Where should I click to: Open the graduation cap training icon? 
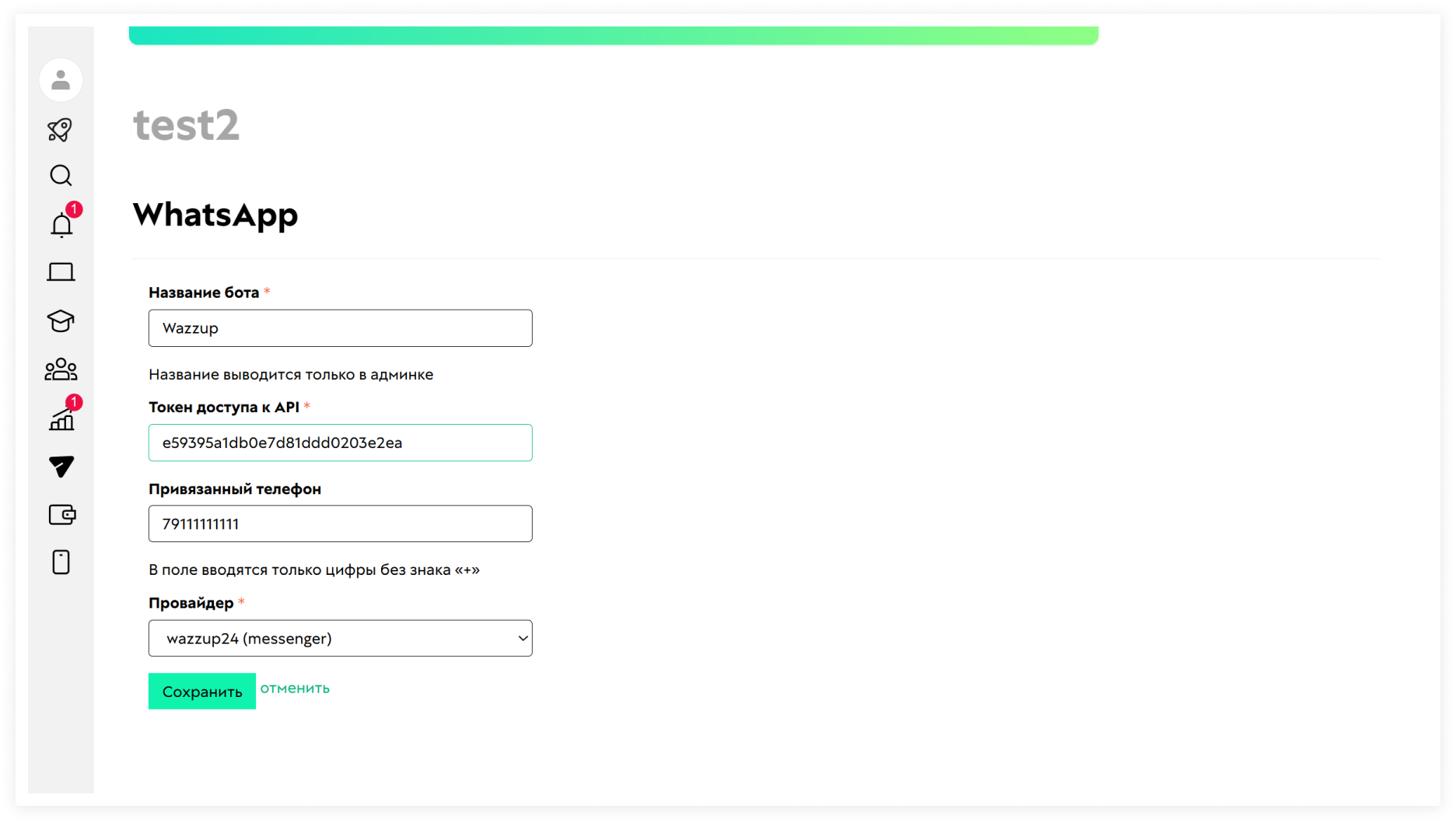click(x=61, y=320)
